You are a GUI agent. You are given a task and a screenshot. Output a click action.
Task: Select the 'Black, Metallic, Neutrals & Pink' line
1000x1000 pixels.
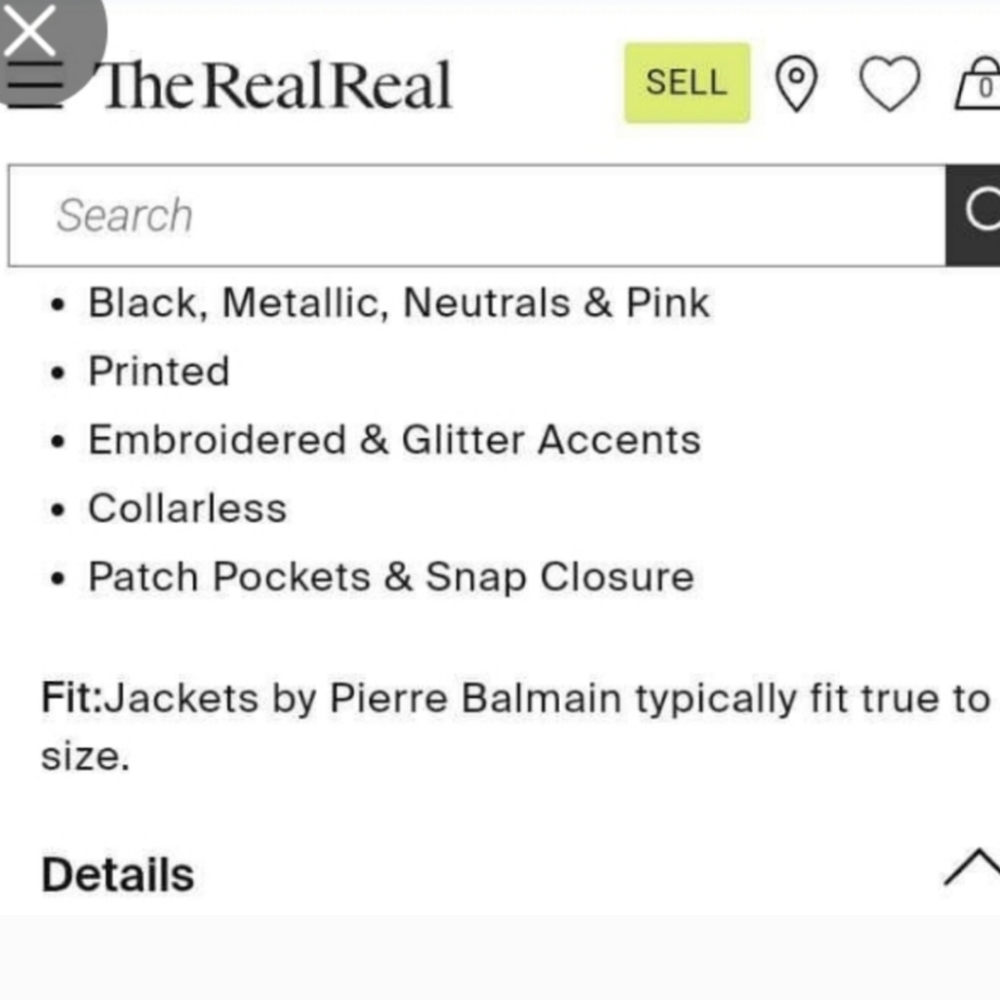pyautogui.click(x=398, y=303)
